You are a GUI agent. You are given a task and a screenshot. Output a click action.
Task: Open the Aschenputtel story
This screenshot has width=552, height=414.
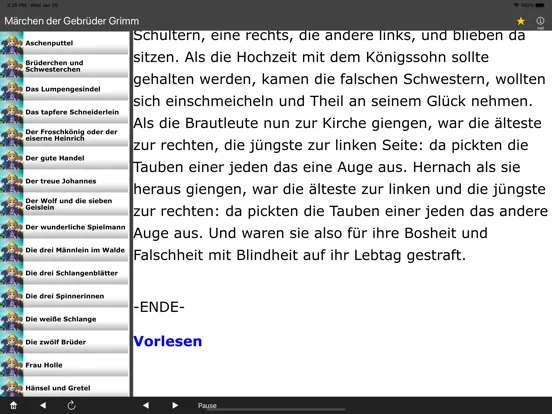click(65, 43)
